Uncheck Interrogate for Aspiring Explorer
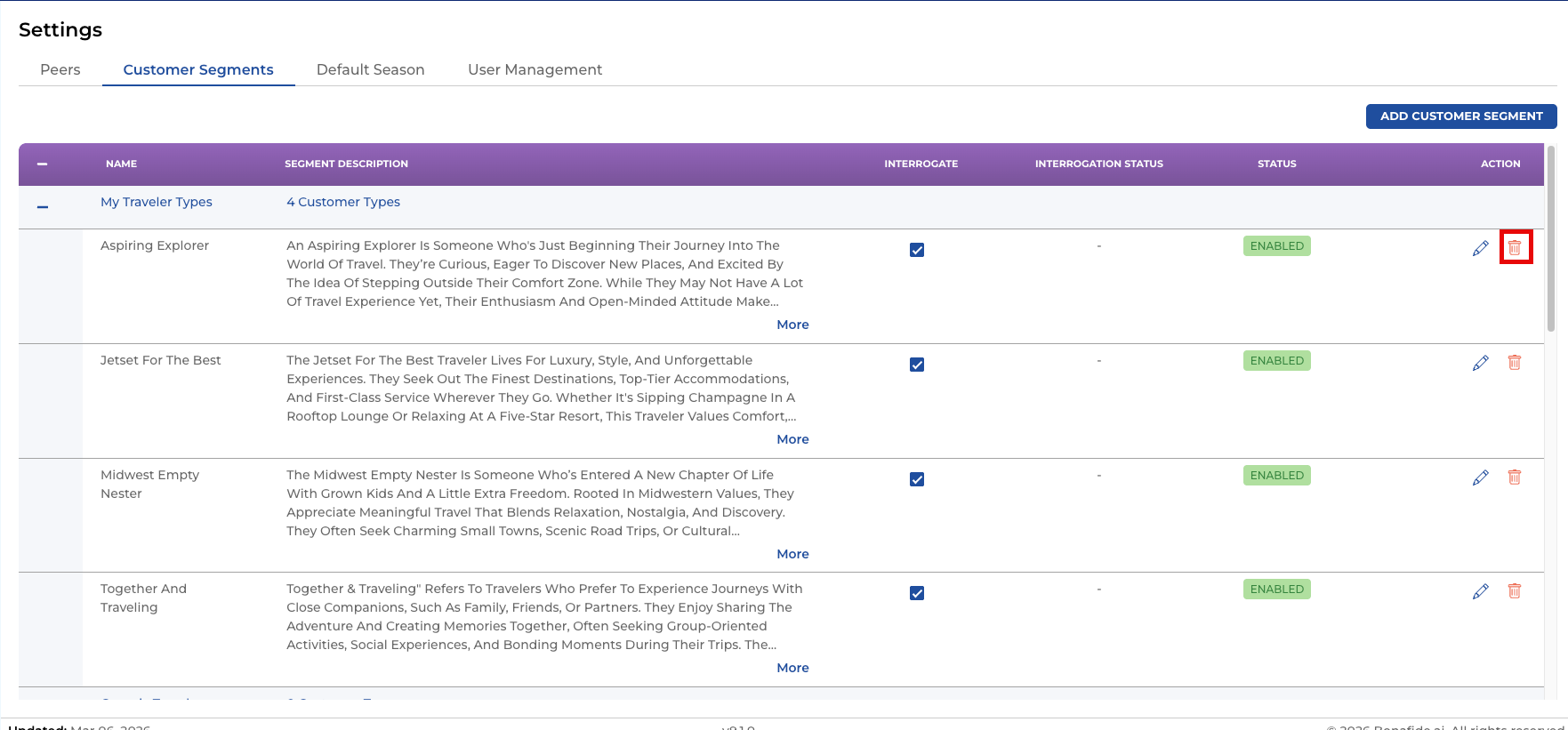Viewport: 1568px width, 730px height. (x=917, y=250)
